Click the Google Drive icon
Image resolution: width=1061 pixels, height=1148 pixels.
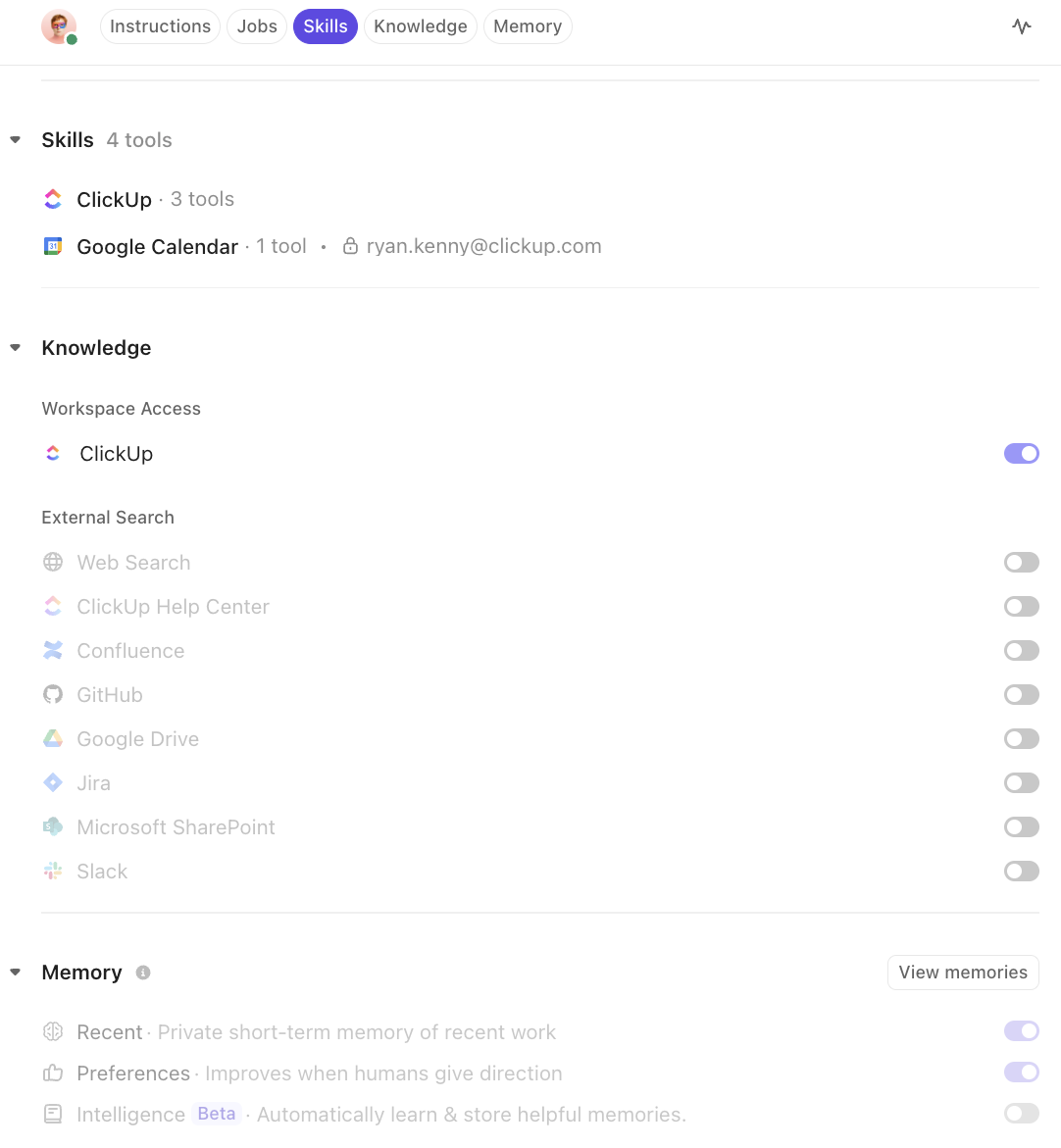(53, 739)
